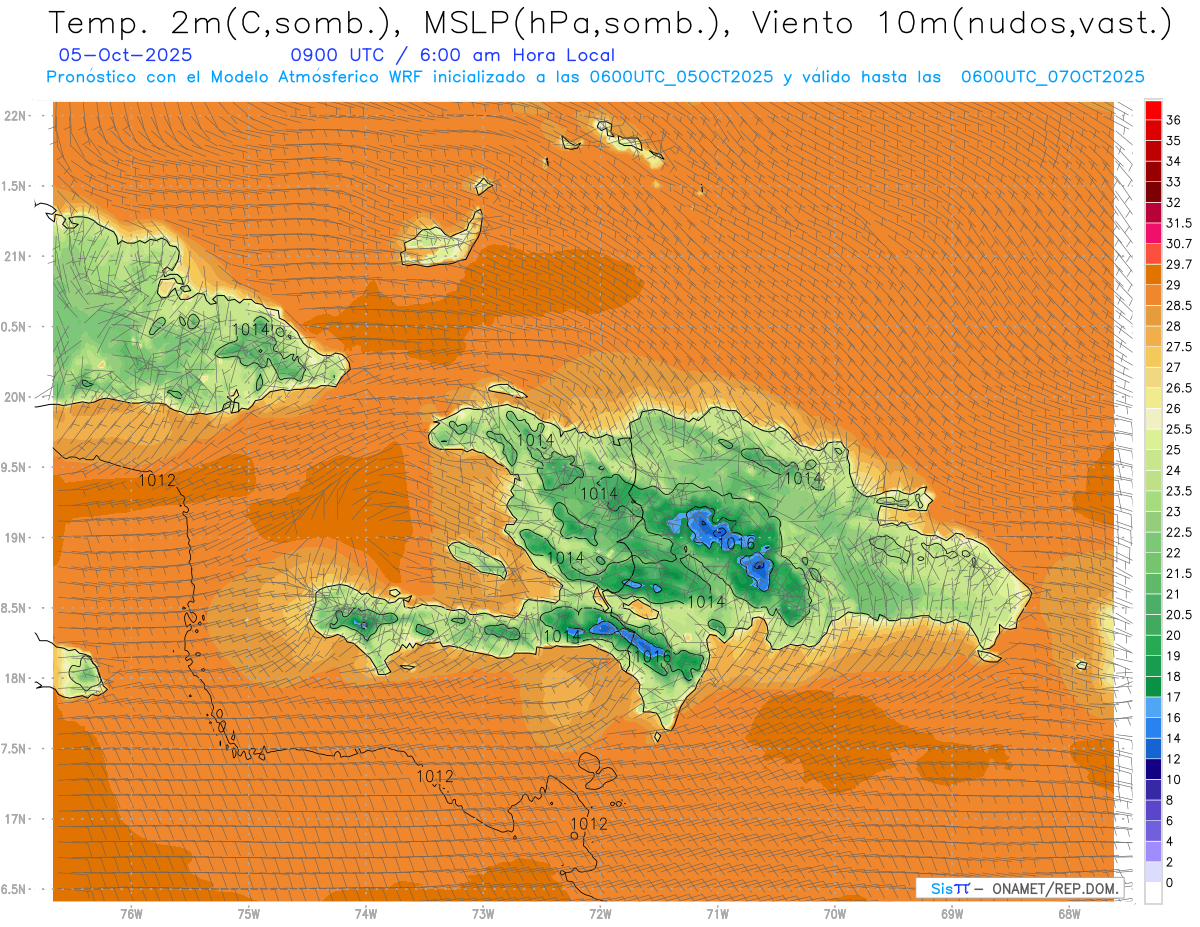Click the legend value 14
This screenshot has height=927, width=1200.
[1174, 738]
